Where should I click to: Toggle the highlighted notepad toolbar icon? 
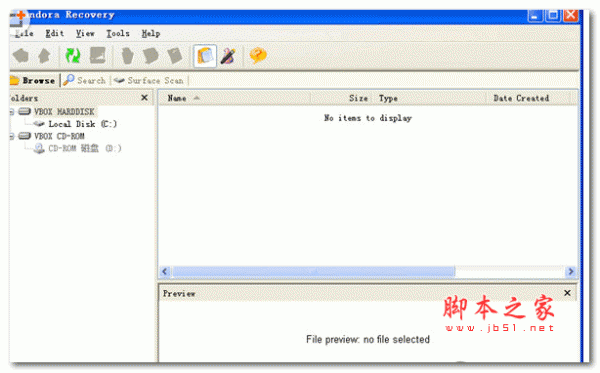(x=205, y=56)
